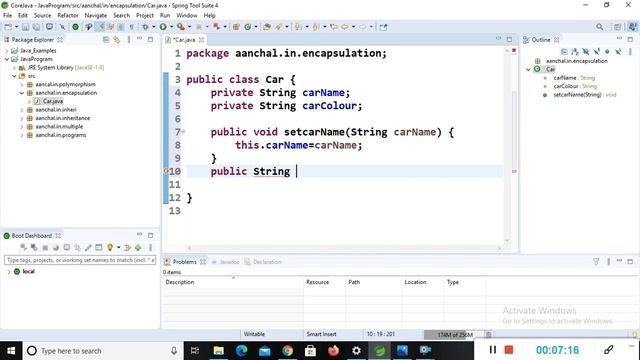Viewport: 640px width, 360px height.
Task: Click the stop square icon in Boot Dashboard
Action: 45,247
